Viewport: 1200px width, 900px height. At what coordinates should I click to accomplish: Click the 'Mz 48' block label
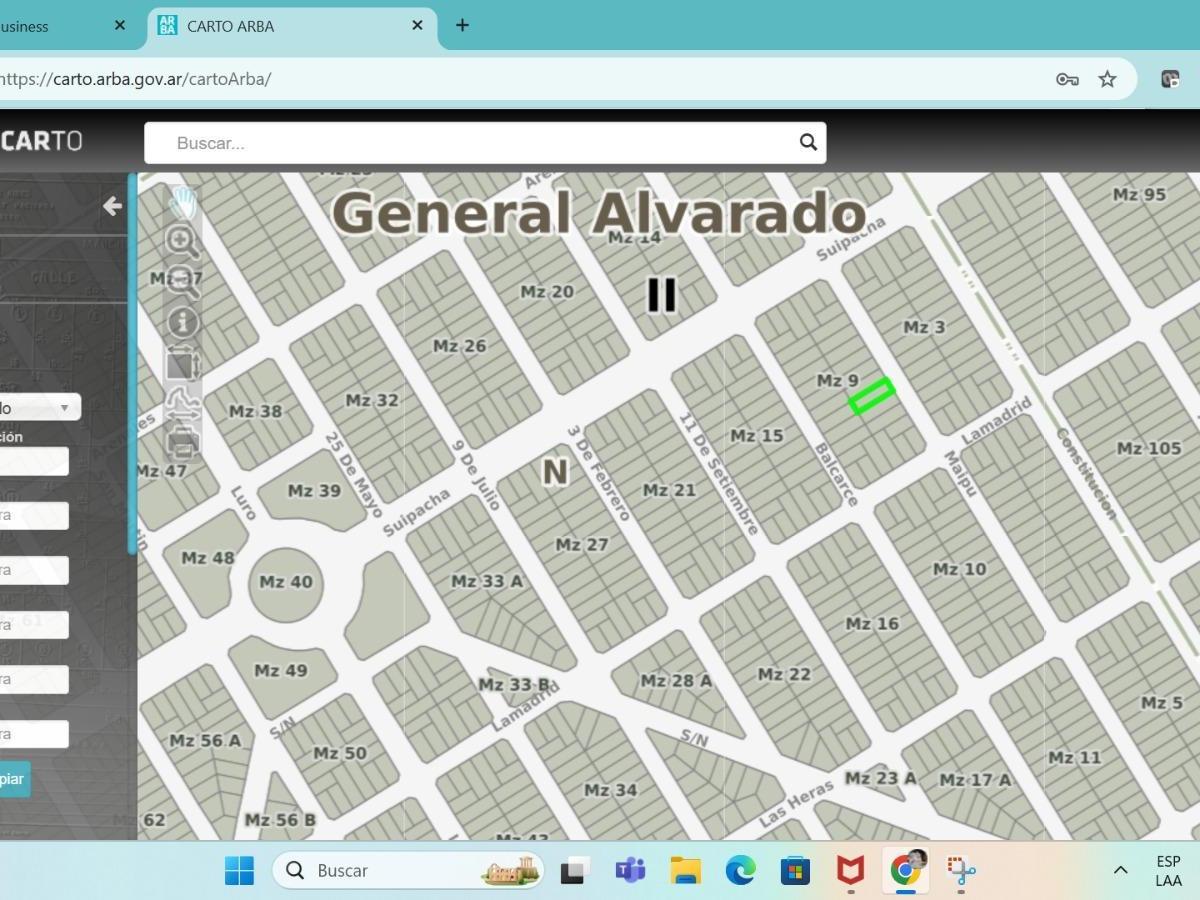[x=208, y=558]
